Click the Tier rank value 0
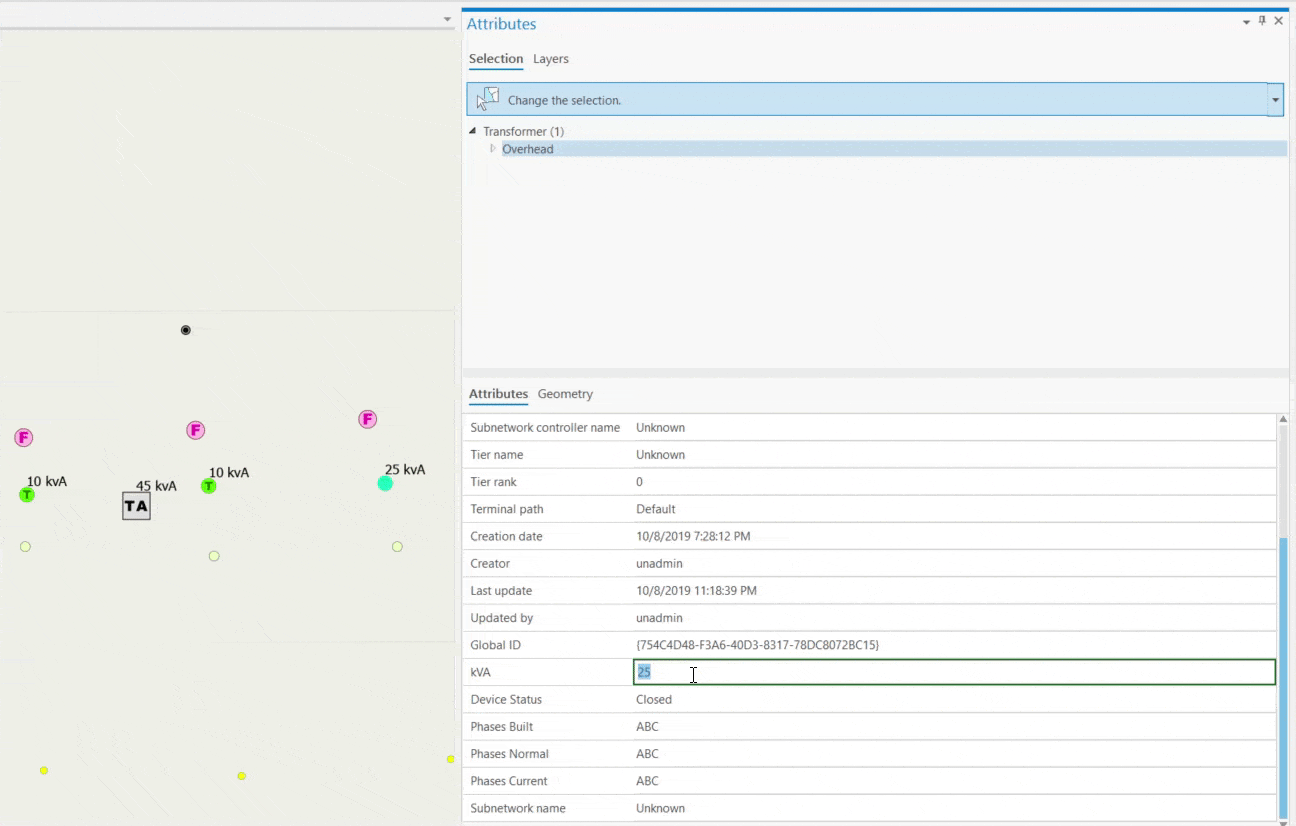Viewport: 1296px width, 826px height. click(640, 482)
